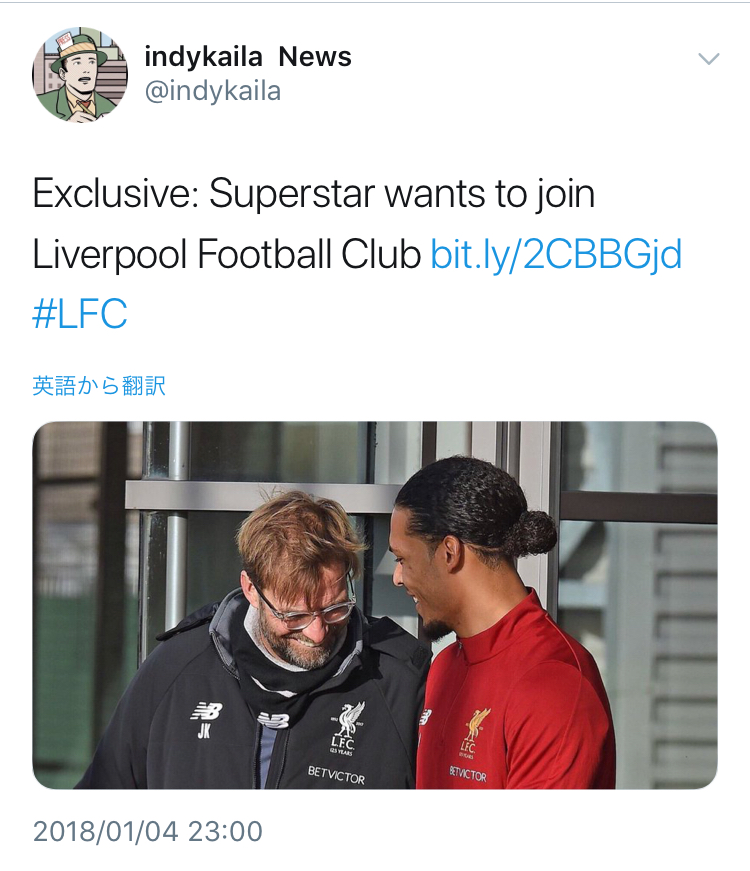
Task: Click the "Exclusive: Superstar wants to join" text
Action: point(314,194)
